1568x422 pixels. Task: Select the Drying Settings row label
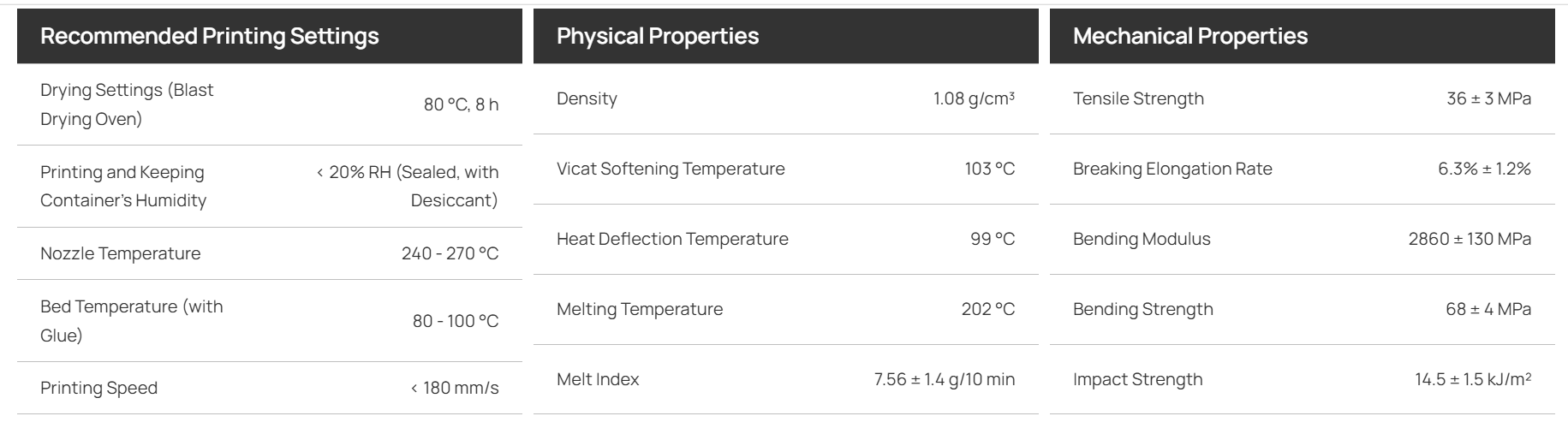[x=127, y=104]
